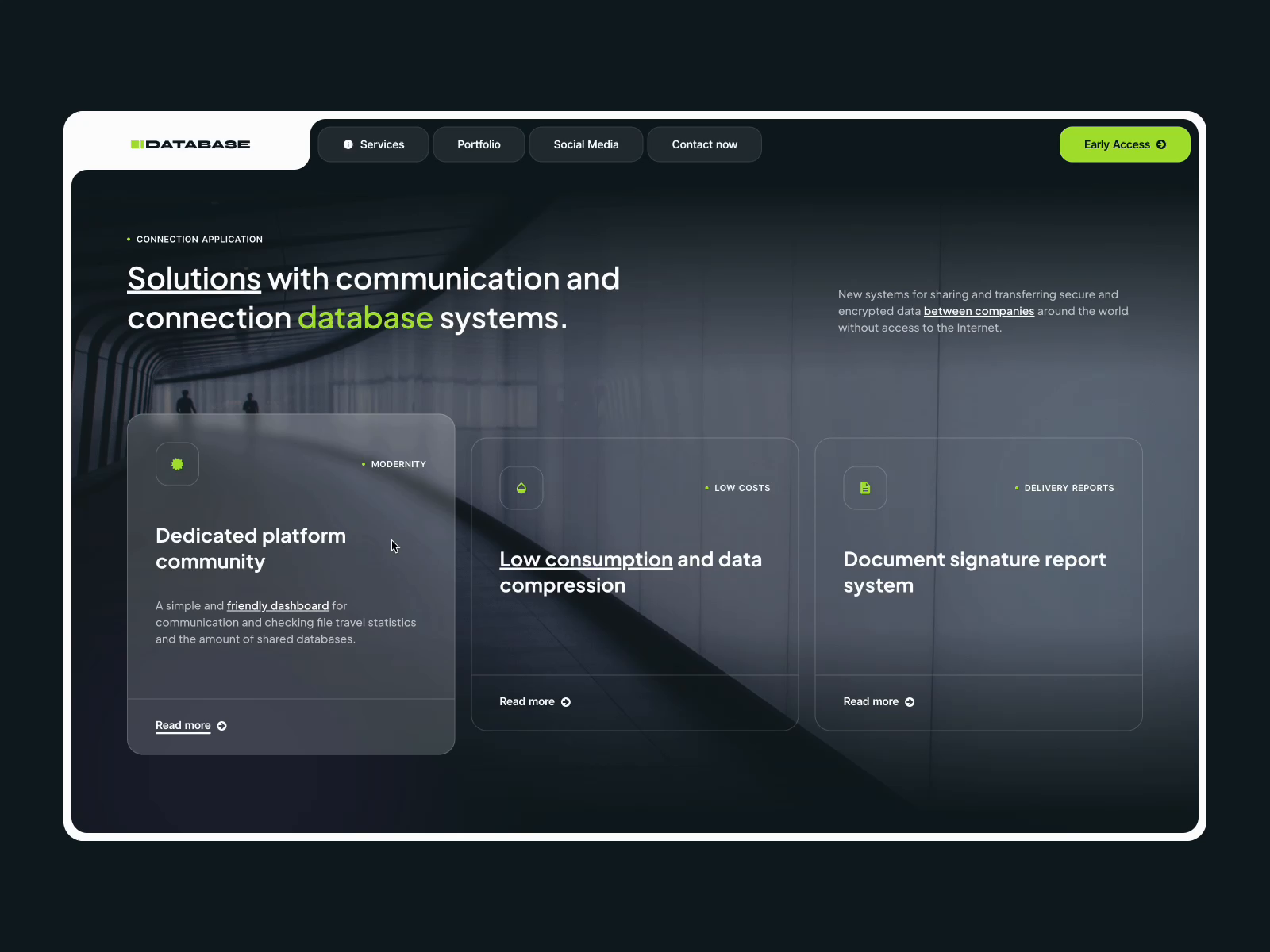Click the info icon beside Services
This screenshot has height=952, width=1270.
coord(348,144)
